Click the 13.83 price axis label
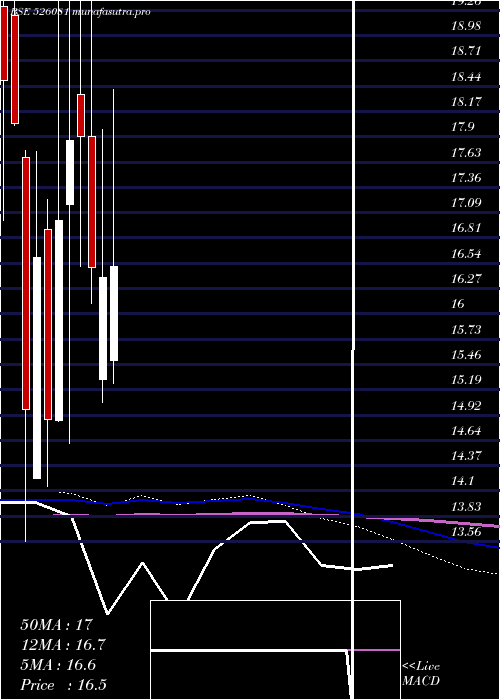 466,507
